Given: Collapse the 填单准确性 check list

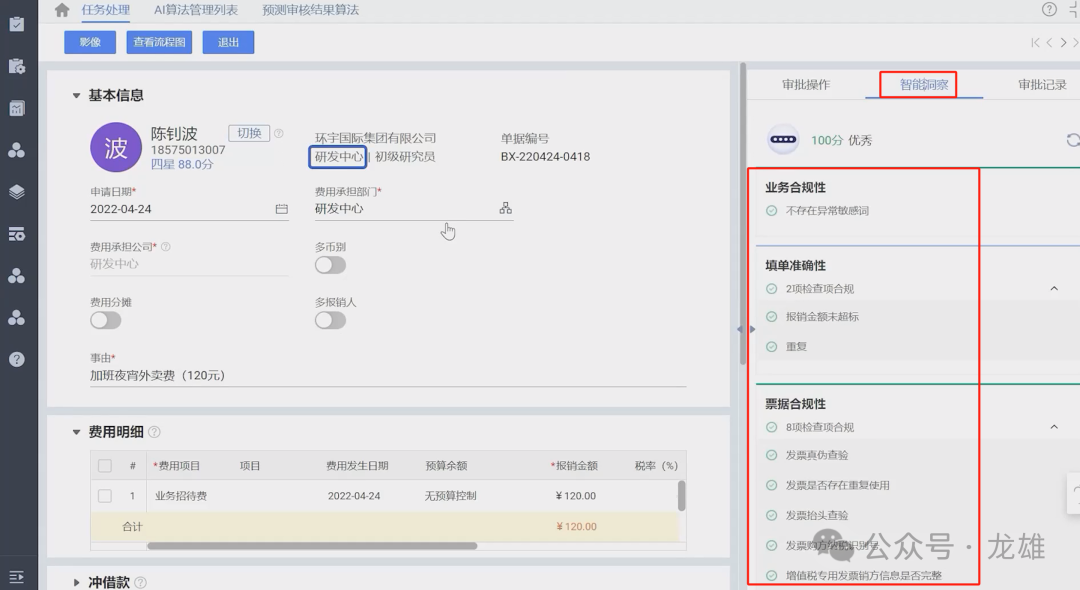Looking at the screenshot, I should 1053,289.
